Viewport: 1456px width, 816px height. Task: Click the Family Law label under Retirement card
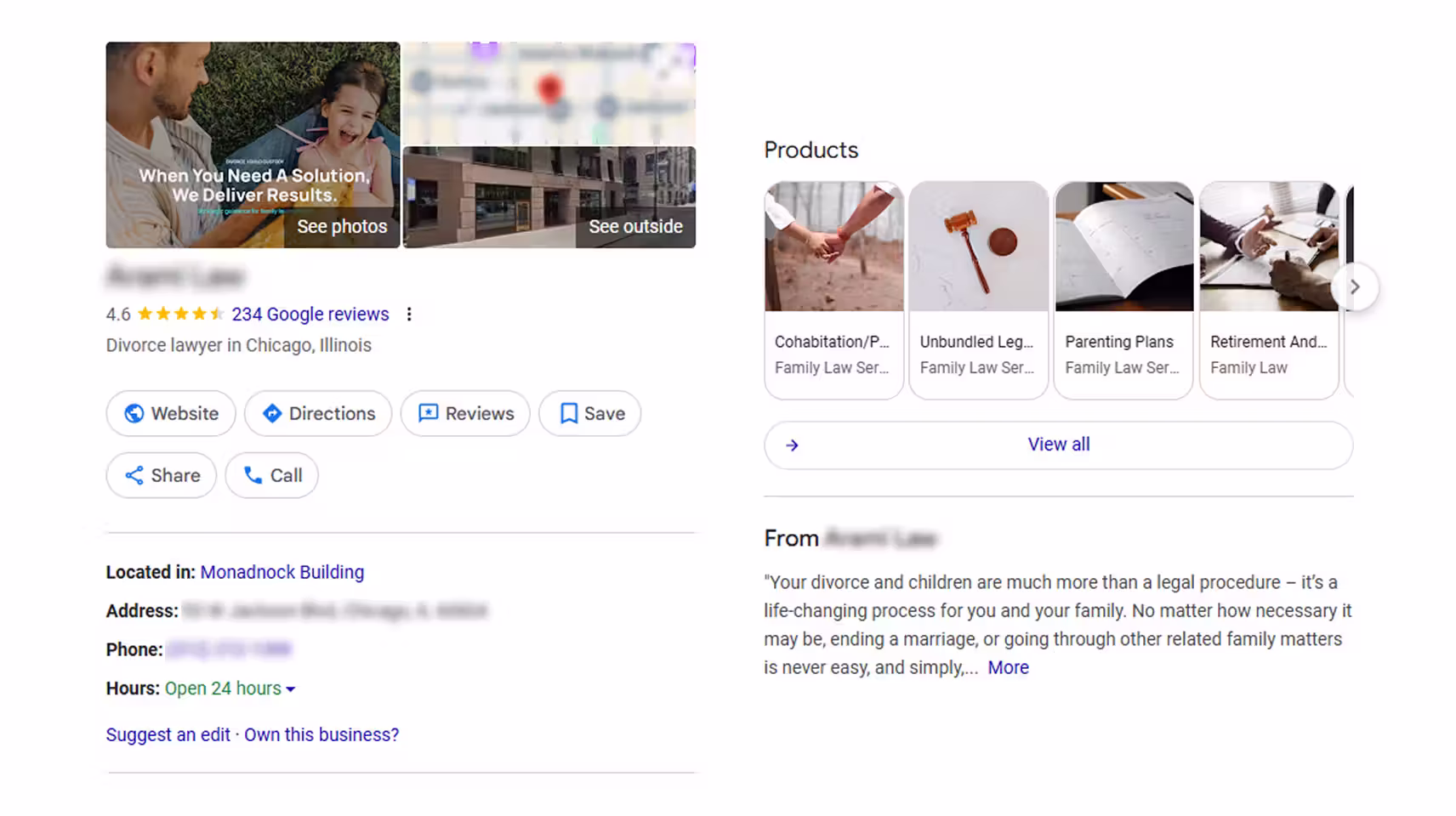(x=1248, y=368)
